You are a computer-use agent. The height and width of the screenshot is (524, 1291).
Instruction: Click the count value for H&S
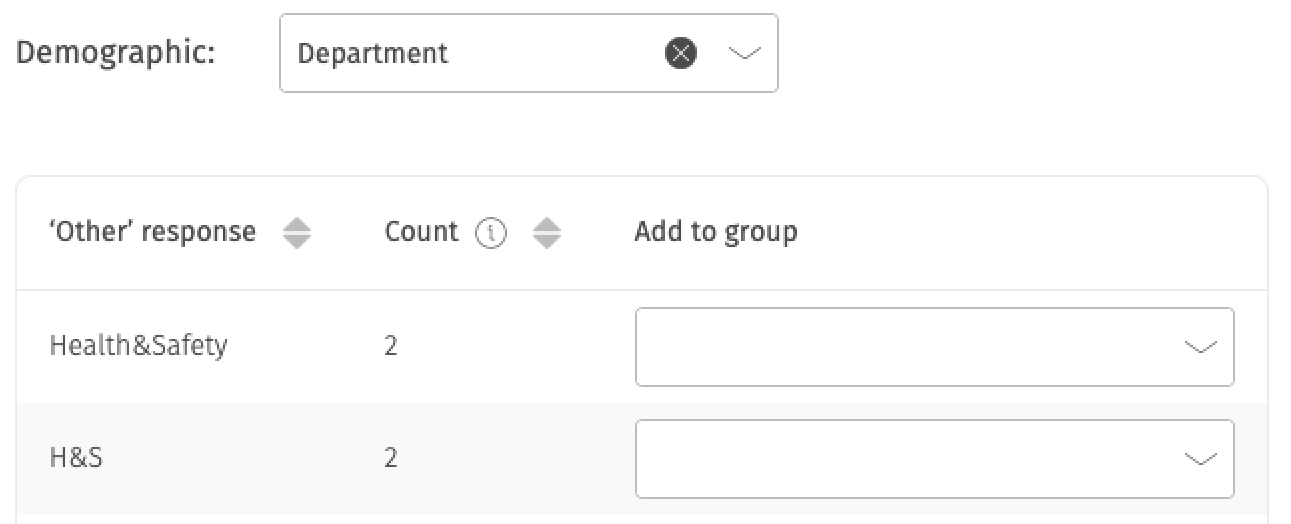[x=391, y=459]
